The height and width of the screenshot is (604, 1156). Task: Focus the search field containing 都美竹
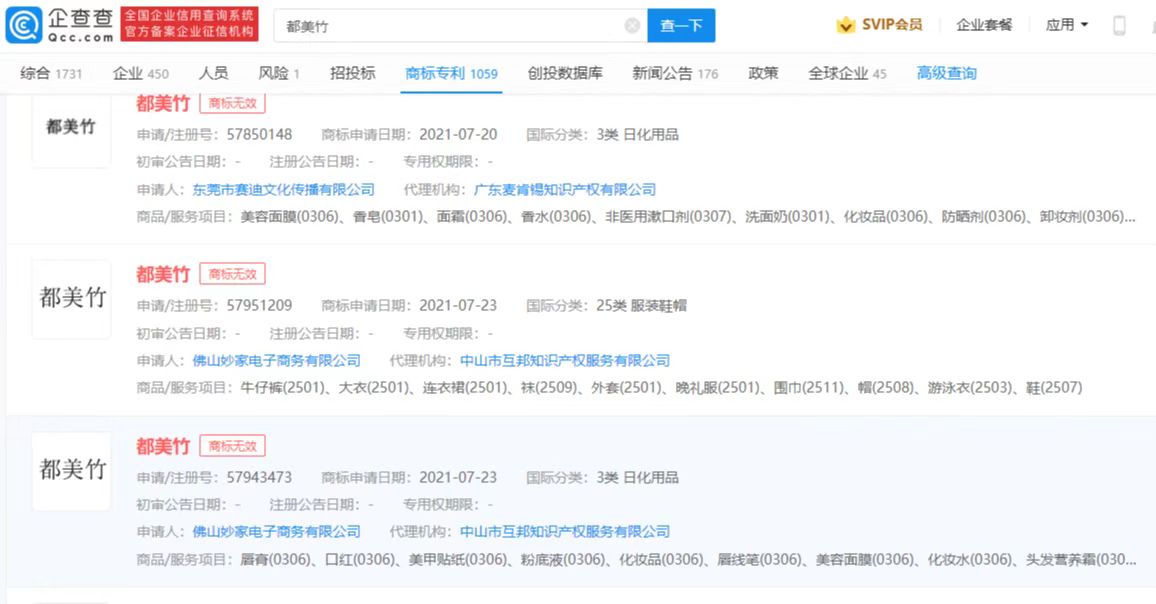(461, 26)
